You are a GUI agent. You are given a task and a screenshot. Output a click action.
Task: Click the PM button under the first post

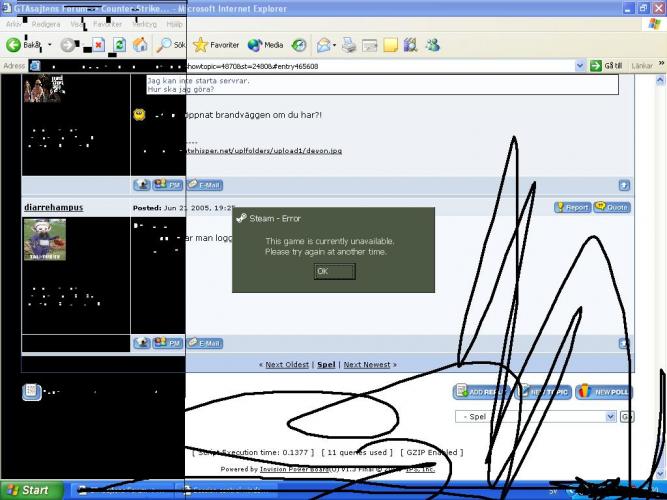(x=168, y=185)
